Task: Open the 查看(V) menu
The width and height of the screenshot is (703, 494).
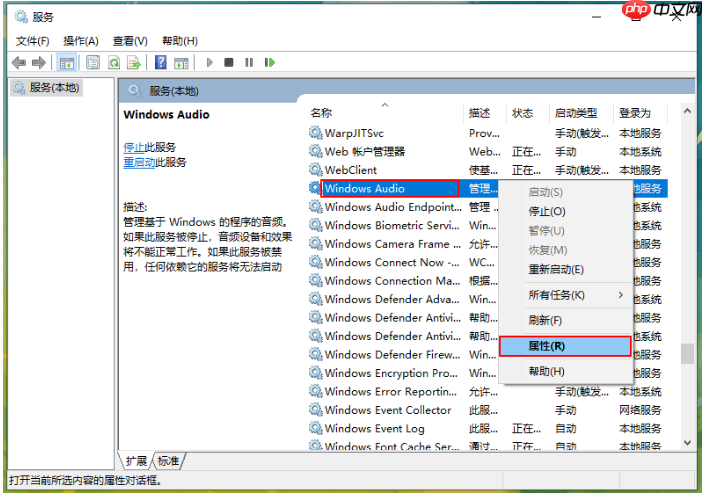Action: 130,41
